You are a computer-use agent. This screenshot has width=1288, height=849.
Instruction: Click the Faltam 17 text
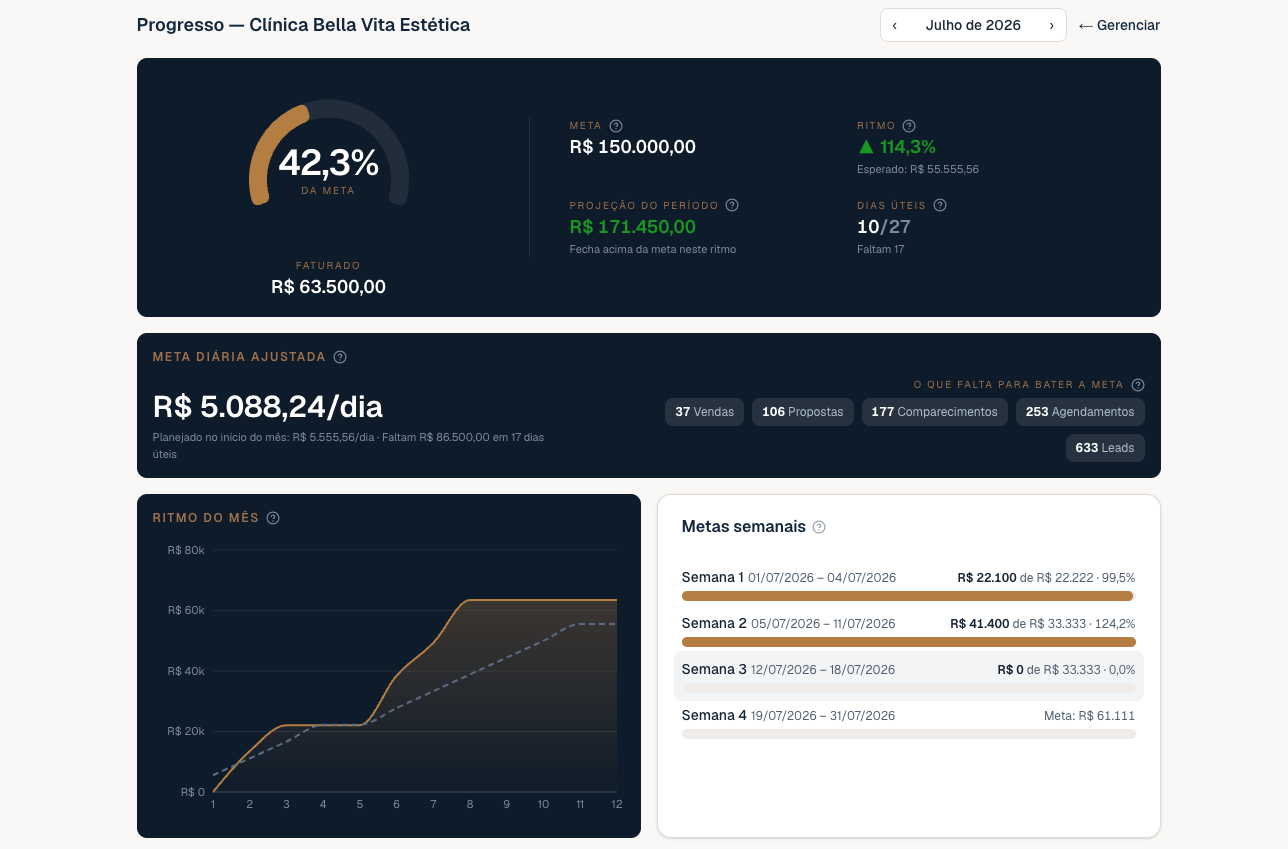880,249
